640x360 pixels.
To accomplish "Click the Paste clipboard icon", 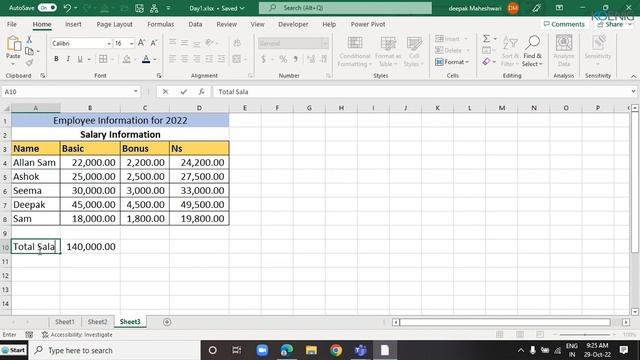I will click(x=13, y=43).
